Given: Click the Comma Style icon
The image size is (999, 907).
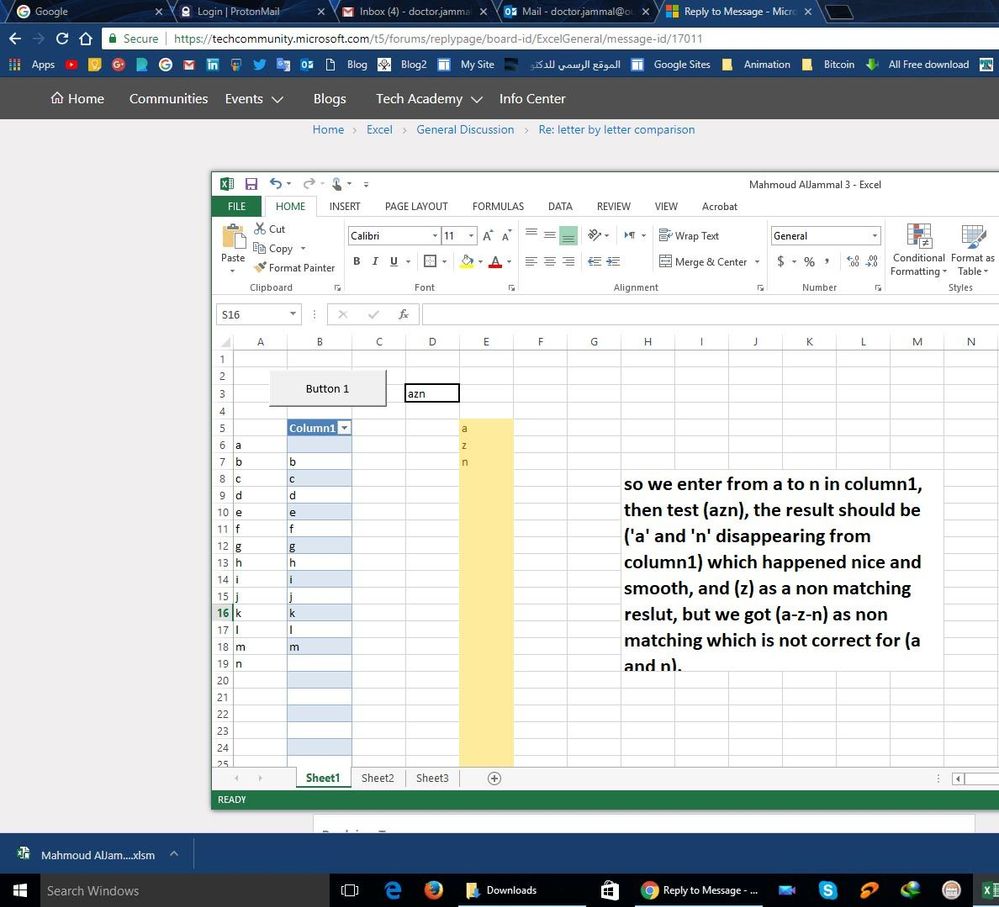Looking at the screenshot, I should [x=827, y=261].
